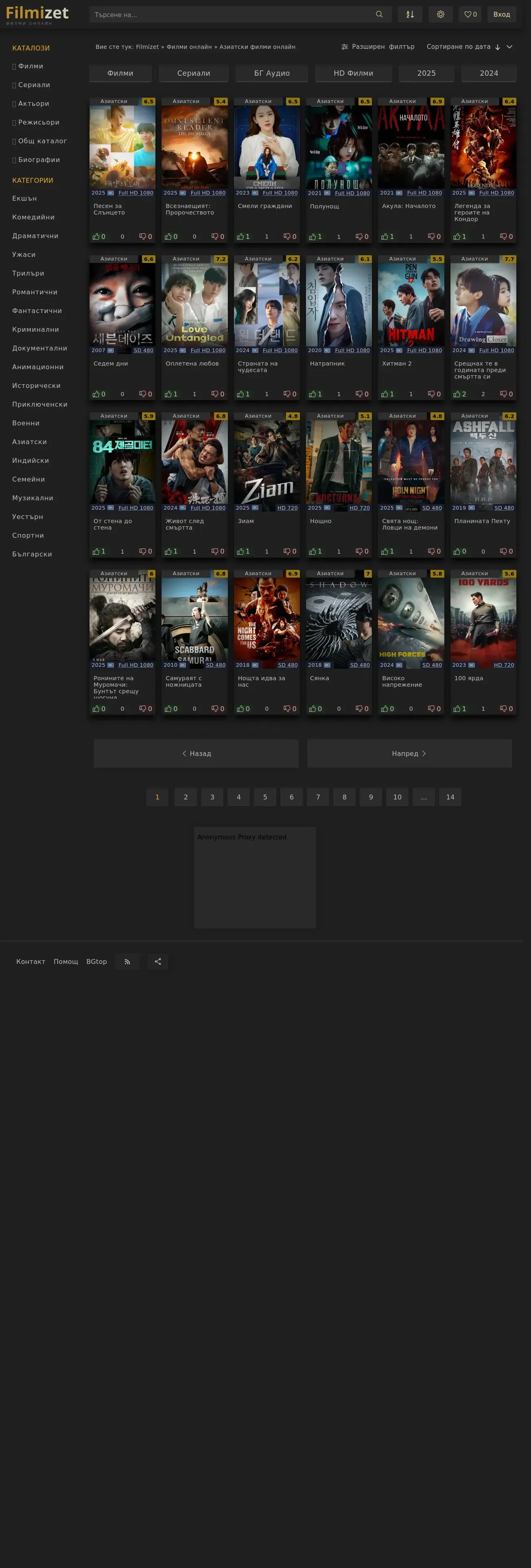Open the БГ Аудио tab
Viewport: 531px width, 1568px height.
[272, 73]
